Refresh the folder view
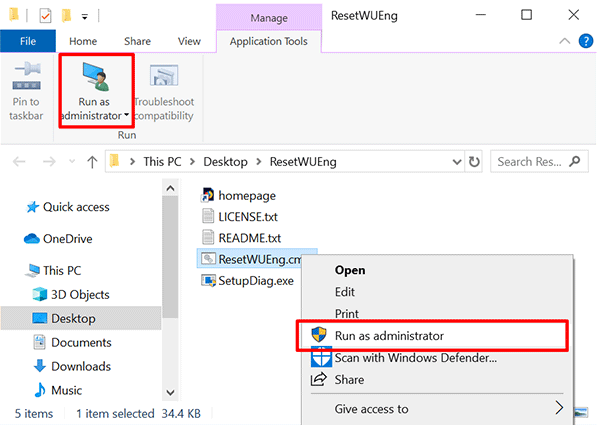Screen dimensions: 597x425 [x=474, y=162]
